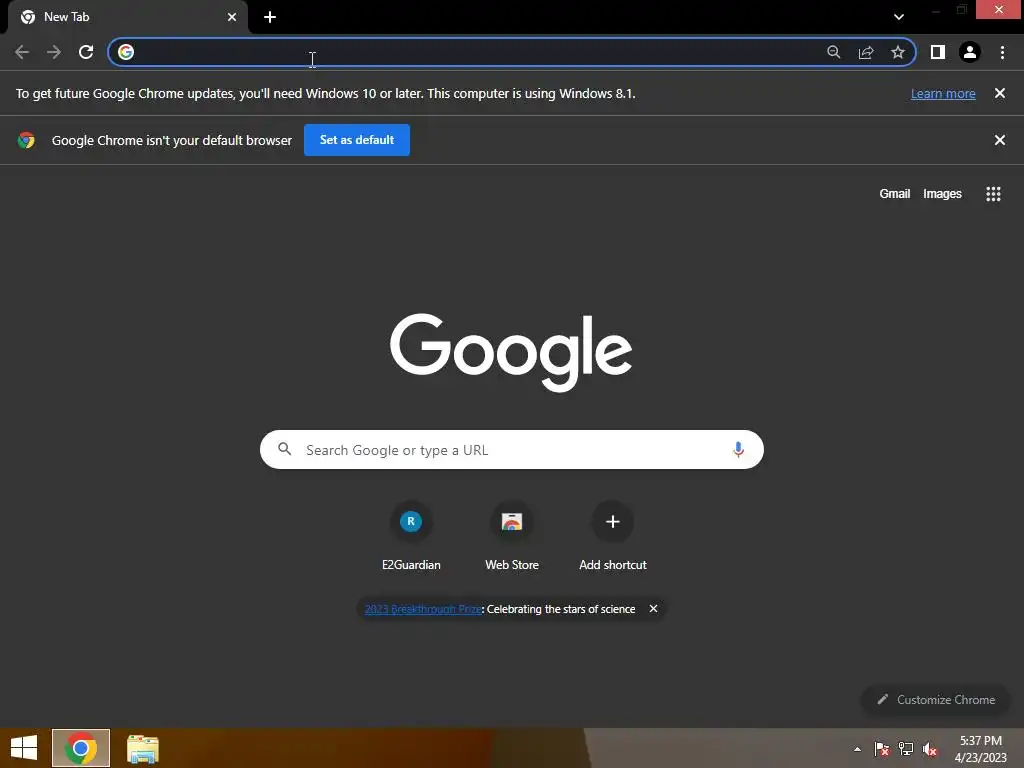Share this page via the share icon

(x=866, y=52)
